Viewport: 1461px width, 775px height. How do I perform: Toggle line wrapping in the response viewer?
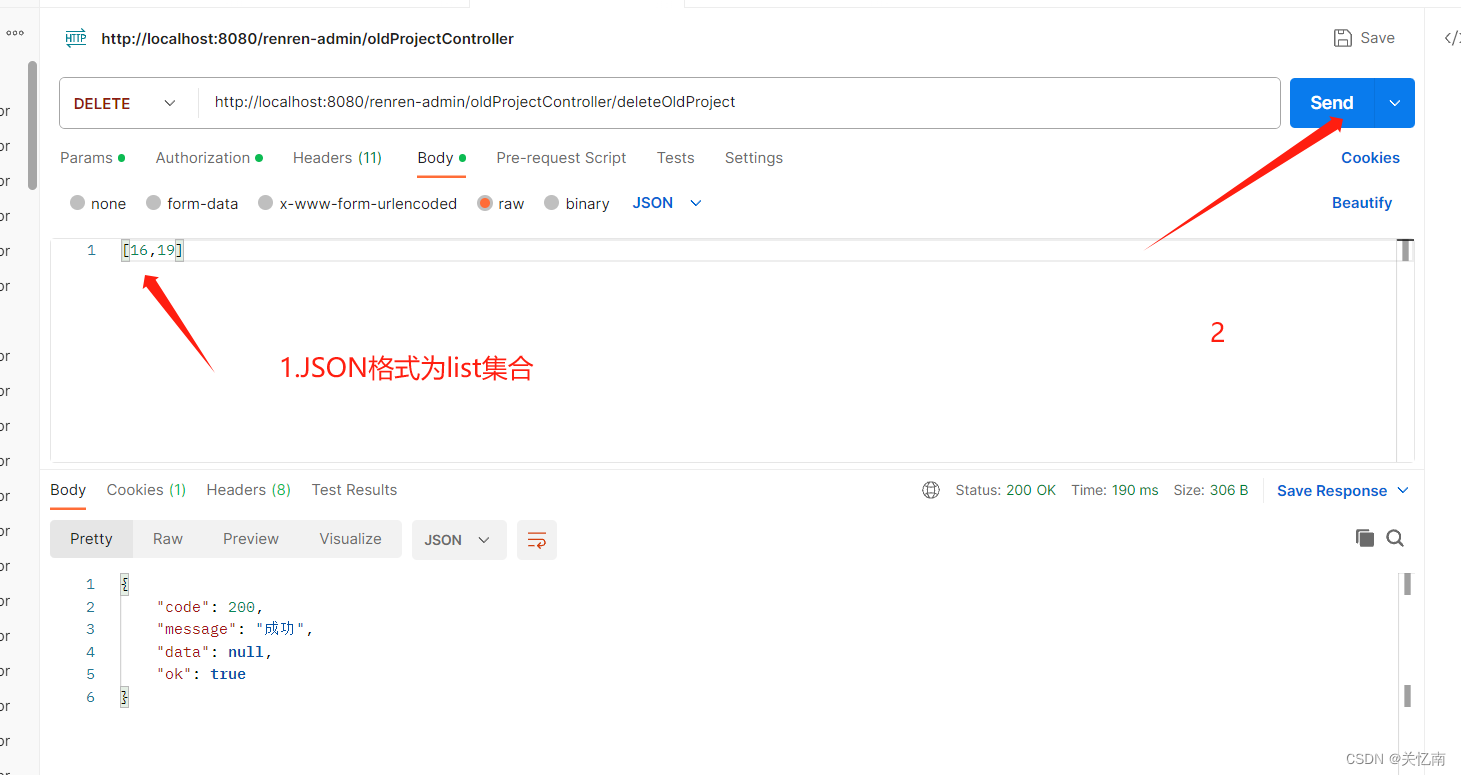pos(537,540)
